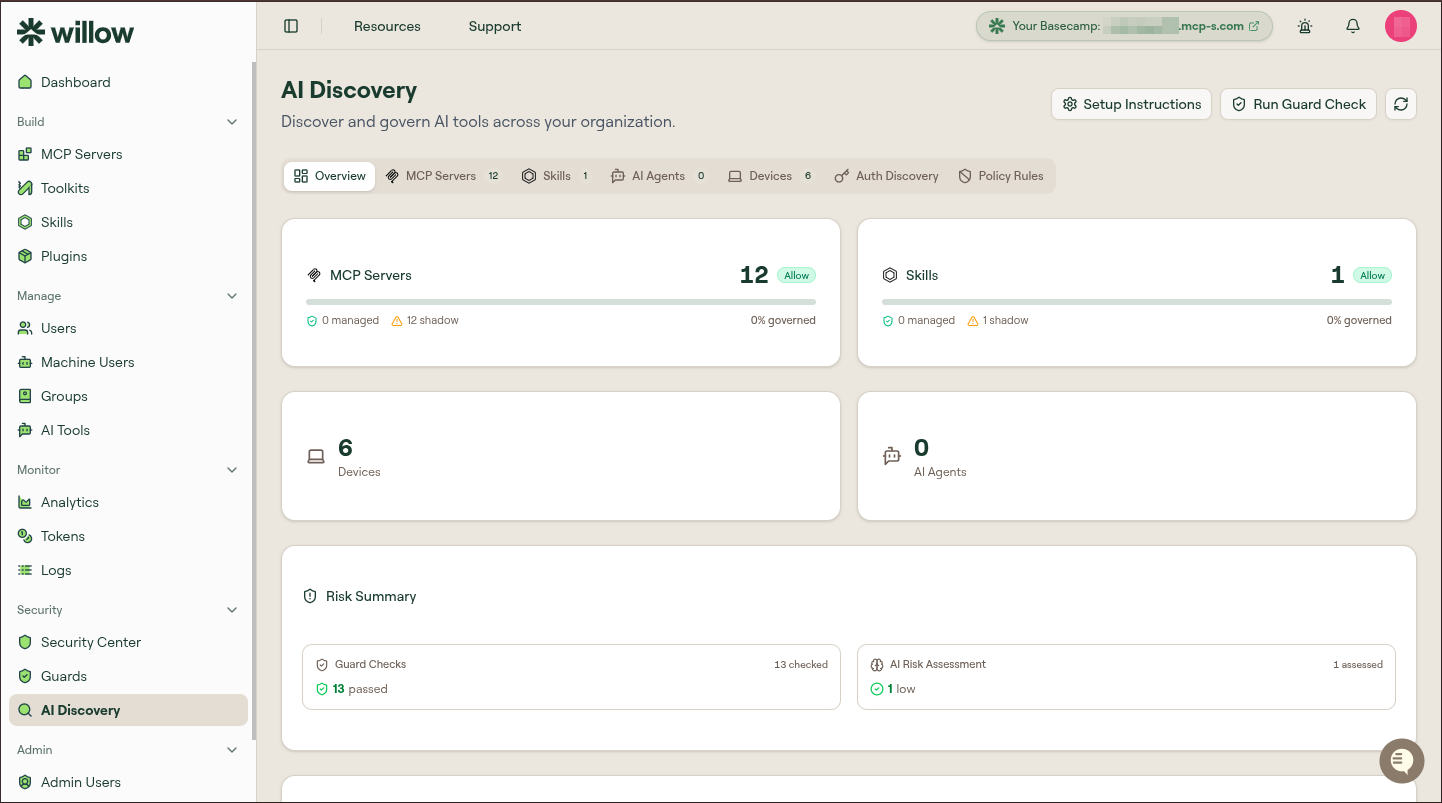Click the Admin Users icon
This screenshot has width=1442, height=803.
[x=25, y=782]
